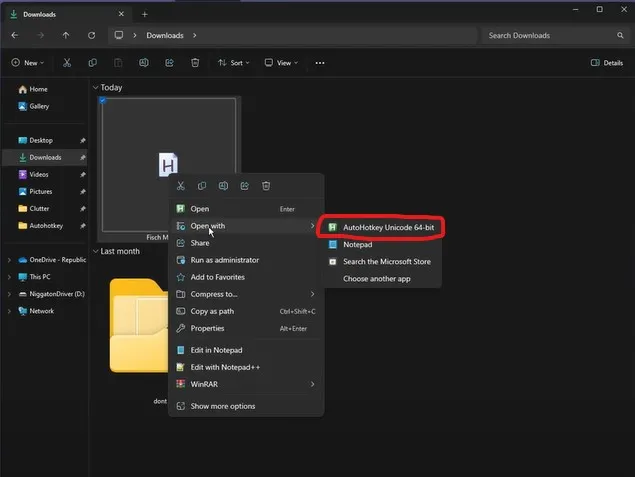The image size is (635, 477).
Task: Open with Notepad from the submenu
Action: (382, 245)
